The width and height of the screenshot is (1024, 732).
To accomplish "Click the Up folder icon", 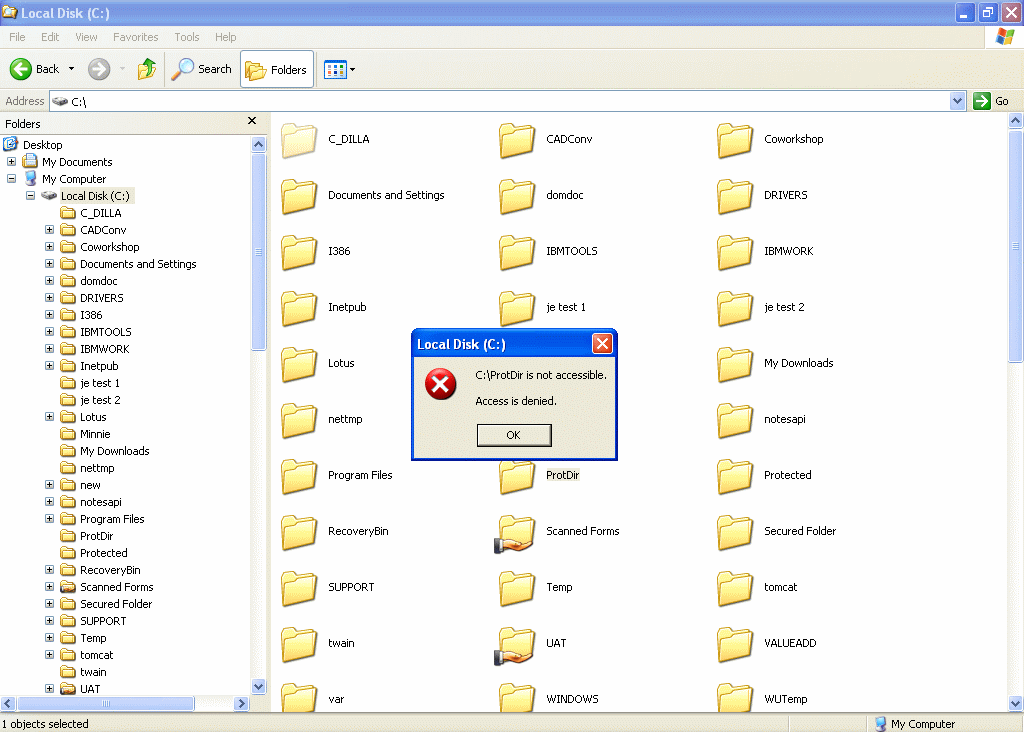I will tap(147, 69).
